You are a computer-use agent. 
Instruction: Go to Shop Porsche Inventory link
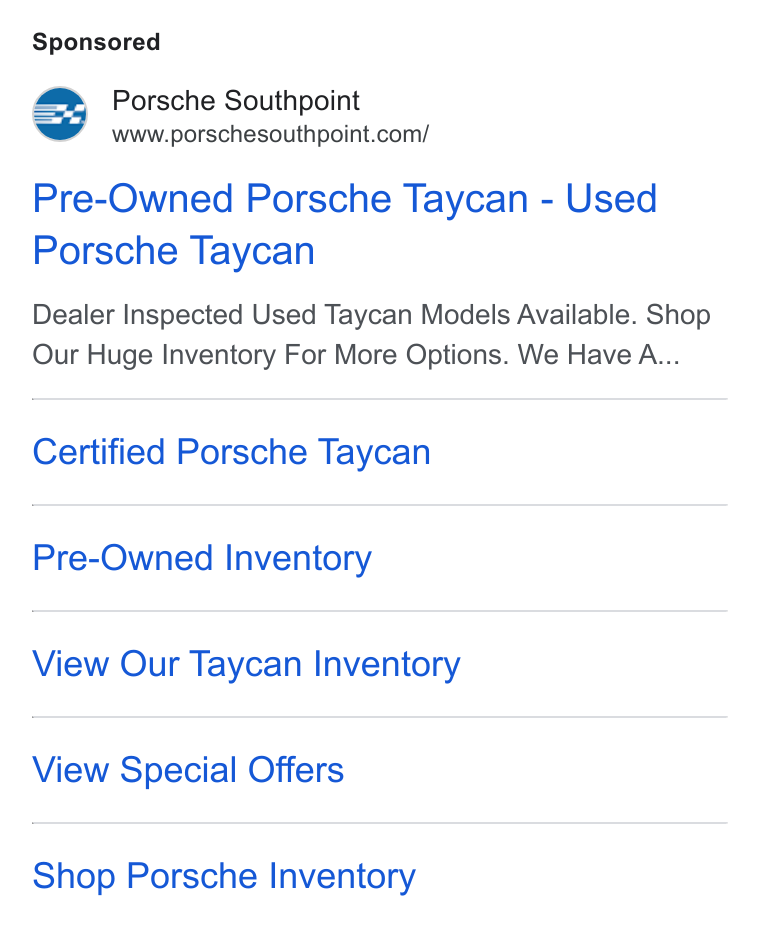point(224,876)
